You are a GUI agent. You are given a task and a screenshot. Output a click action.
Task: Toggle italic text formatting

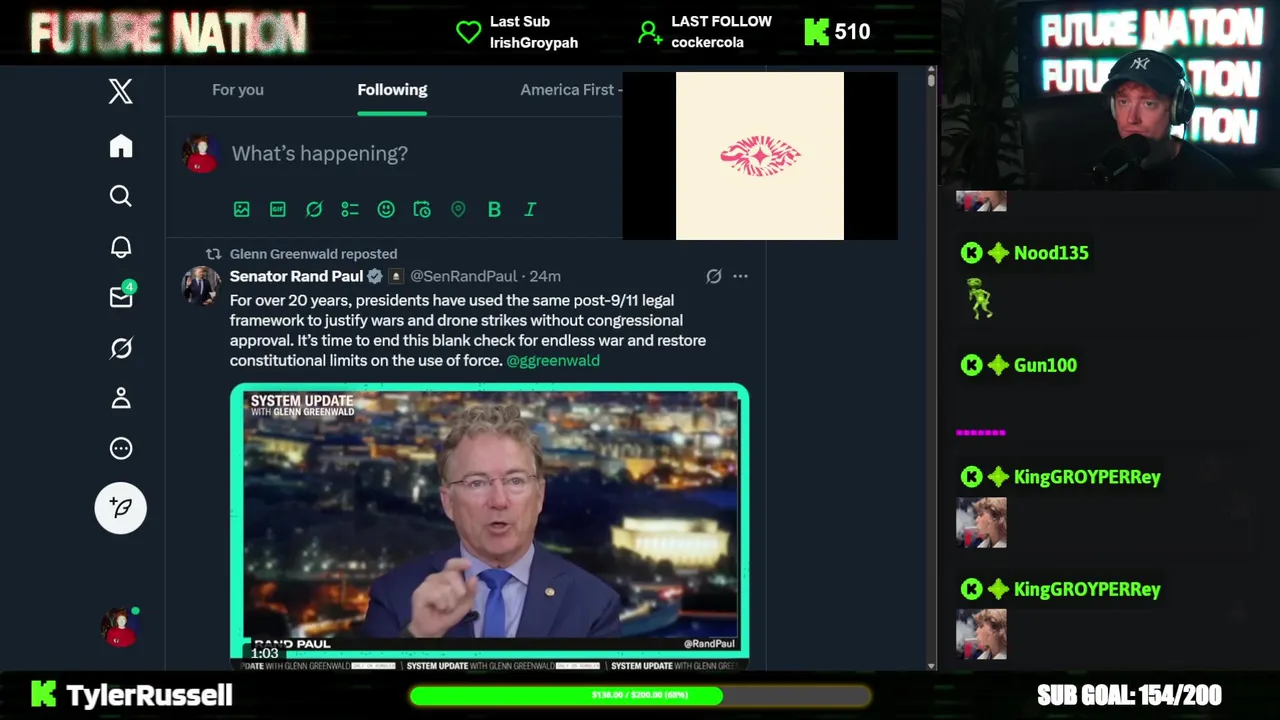click(x=530, y=209)
